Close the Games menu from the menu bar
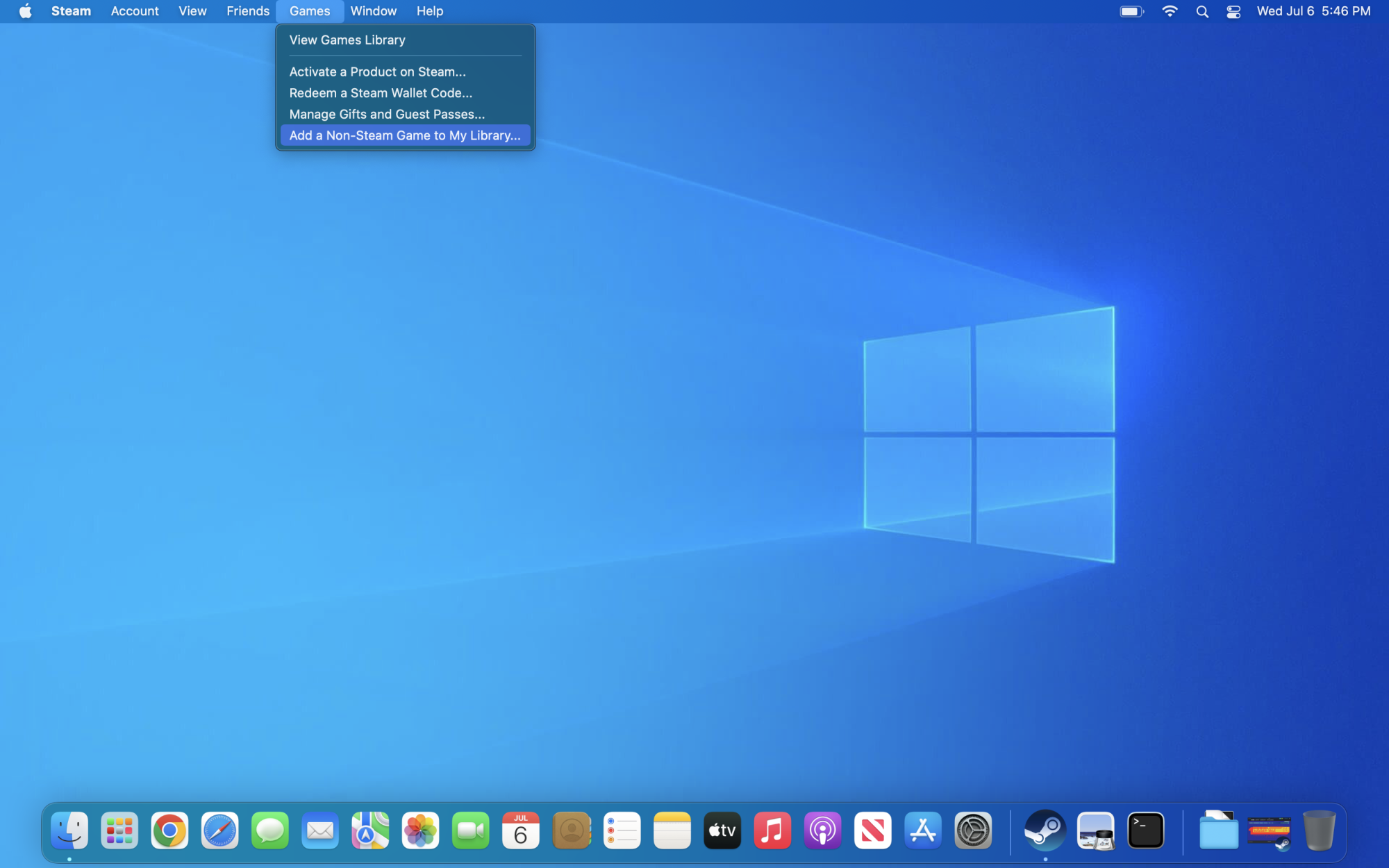The width and height of the screenshot is (1389, 868). click(x=310, y=11)
